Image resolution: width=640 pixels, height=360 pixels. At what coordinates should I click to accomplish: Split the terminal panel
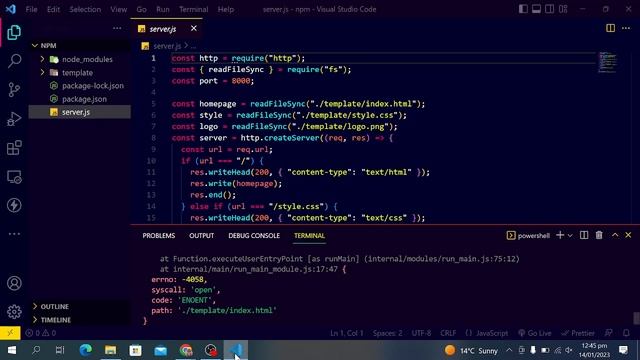click(584, 235)
